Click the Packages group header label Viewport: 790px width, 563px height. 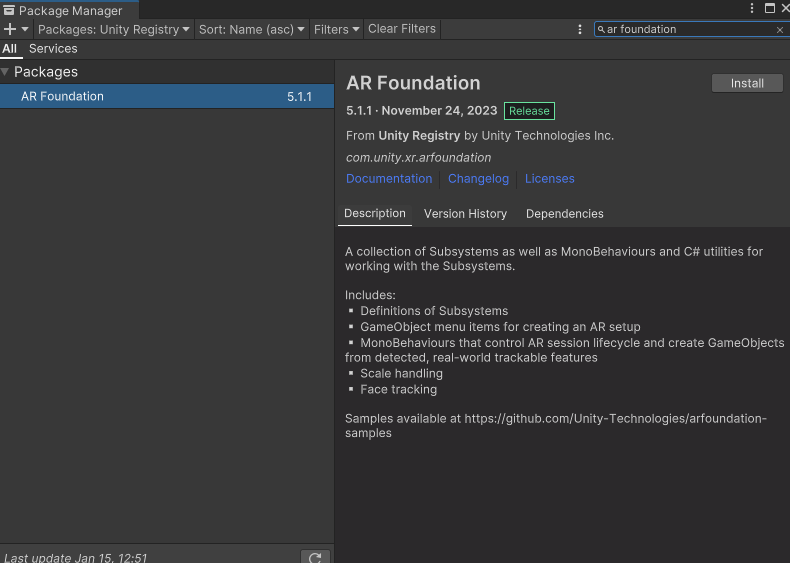coord(46,72)
